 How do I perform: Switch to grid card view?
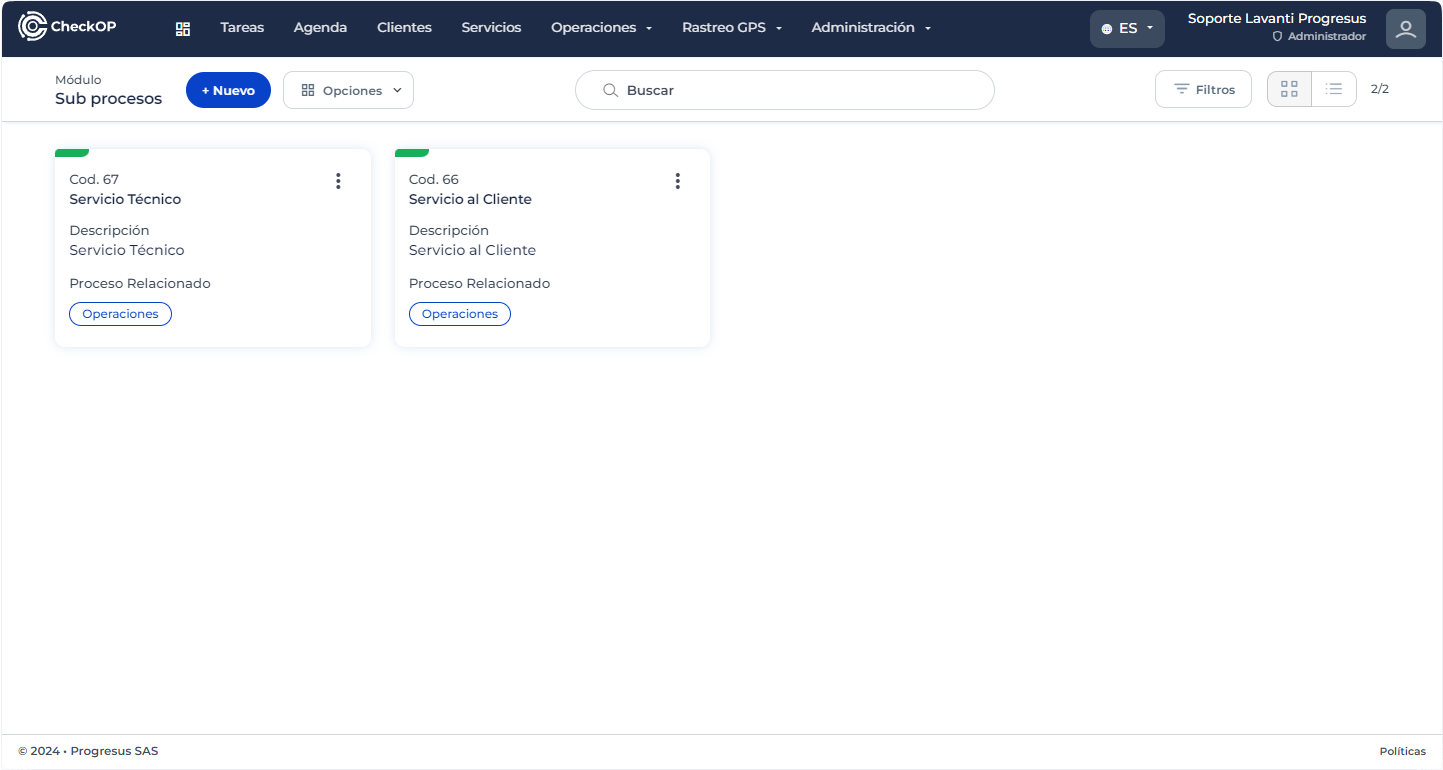(1289, 89)
